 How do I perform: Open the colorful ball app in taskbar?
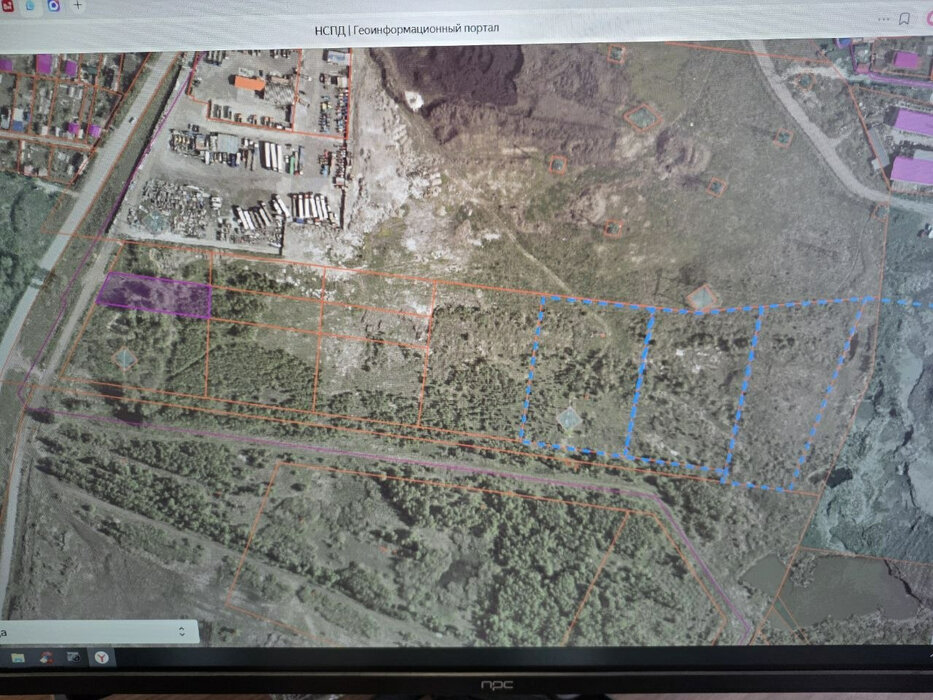(x=45, y=658)
